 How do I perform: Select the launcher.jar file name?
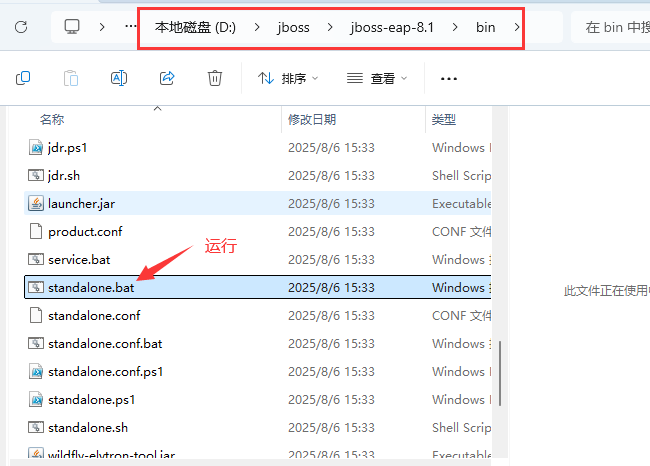tap(81, 204)
